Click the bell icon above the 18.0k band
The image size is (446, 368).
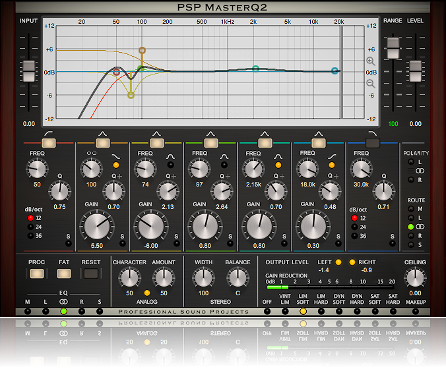pos(319,134)
